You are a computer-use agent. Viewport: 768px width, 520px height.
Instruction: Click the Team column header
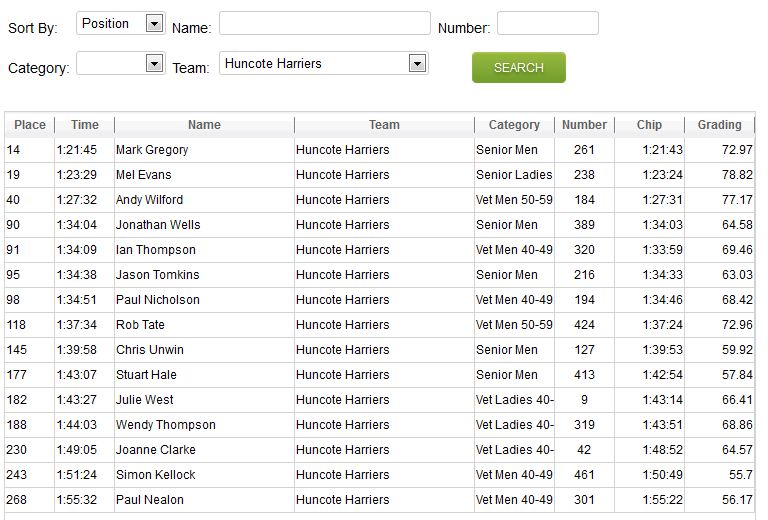click(384, 125)
